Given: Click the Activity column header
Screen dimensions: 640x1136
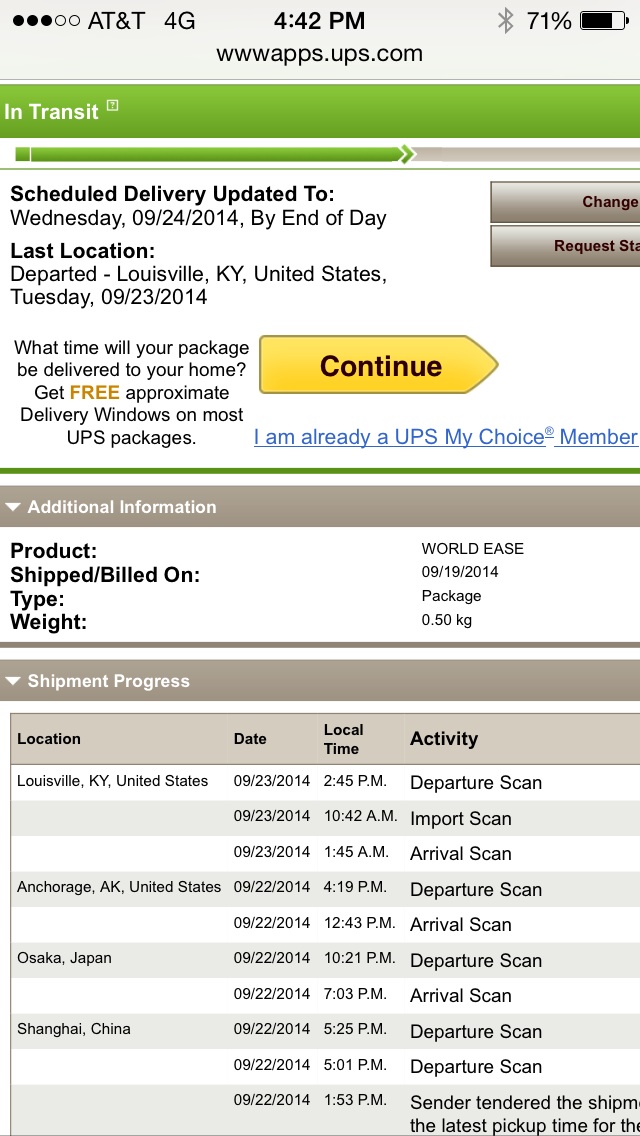Looking at the screenshot, I should pos(444,739).
